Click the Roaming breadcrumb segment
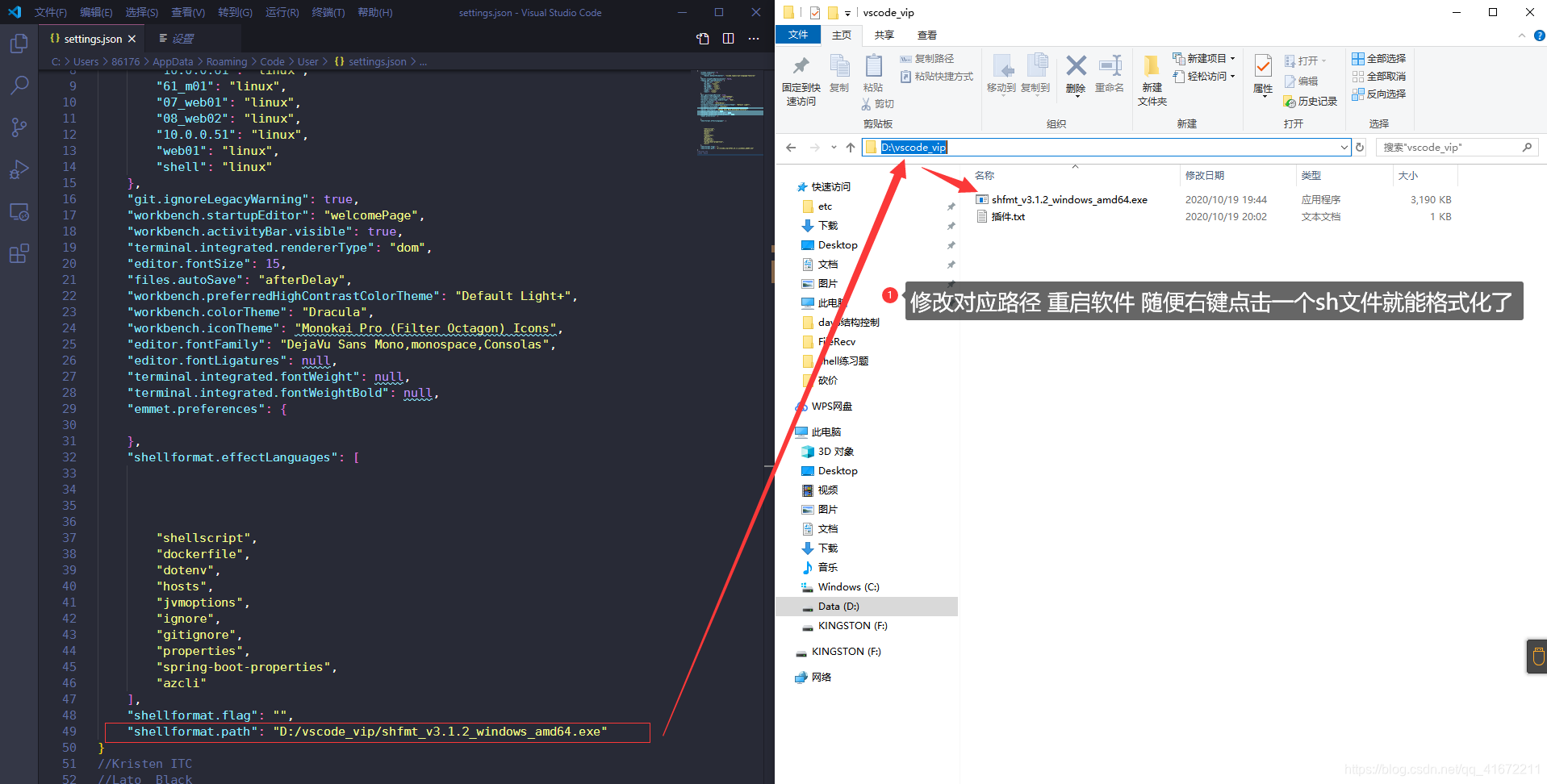 (227, 61)
